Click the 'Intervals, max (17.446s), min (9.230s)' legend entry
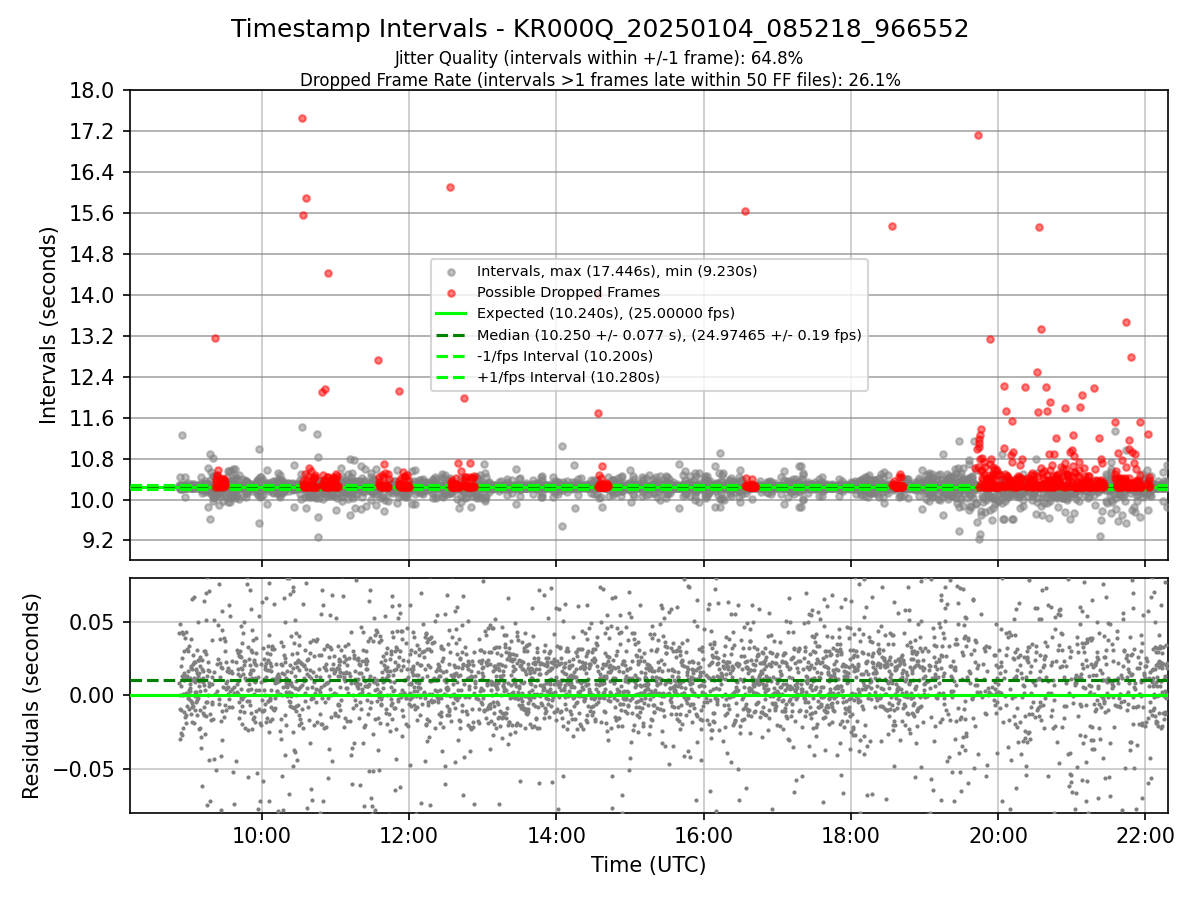Image resolution: width=1200 pixels, height=900 pixels. click(x=617, y=271)
